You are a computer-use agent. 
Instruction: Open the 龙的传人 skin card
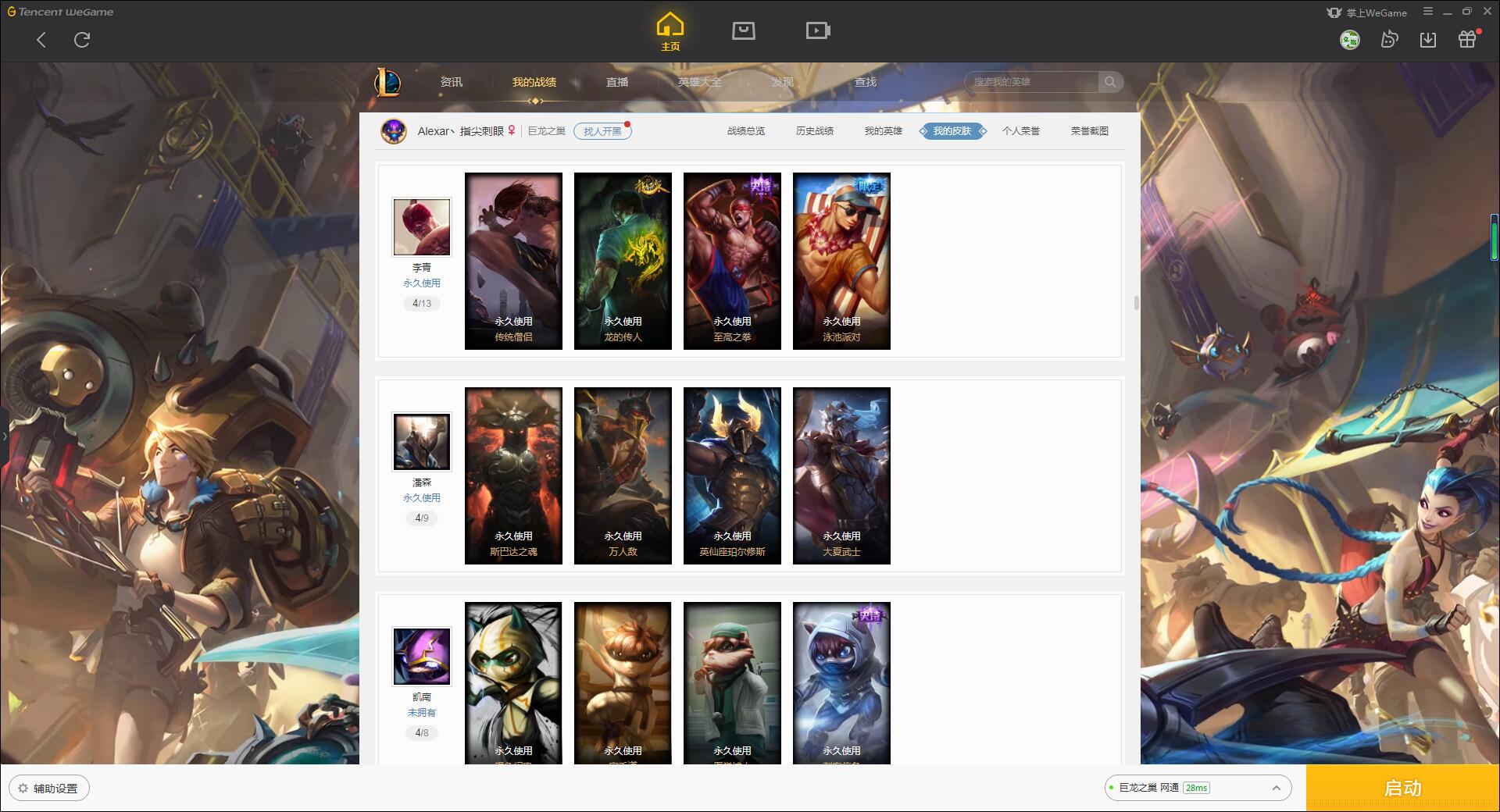coord(623,261)
